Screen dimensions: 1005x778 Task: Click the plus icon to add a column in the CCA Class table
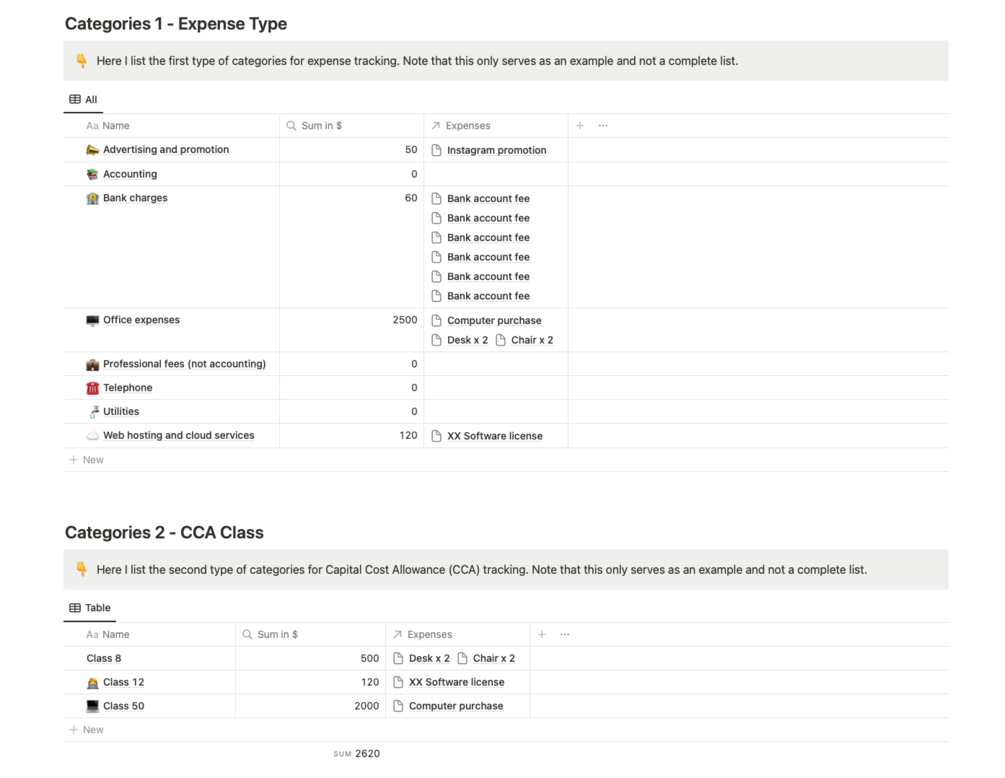pyautogui.click(x=542, y=635)
